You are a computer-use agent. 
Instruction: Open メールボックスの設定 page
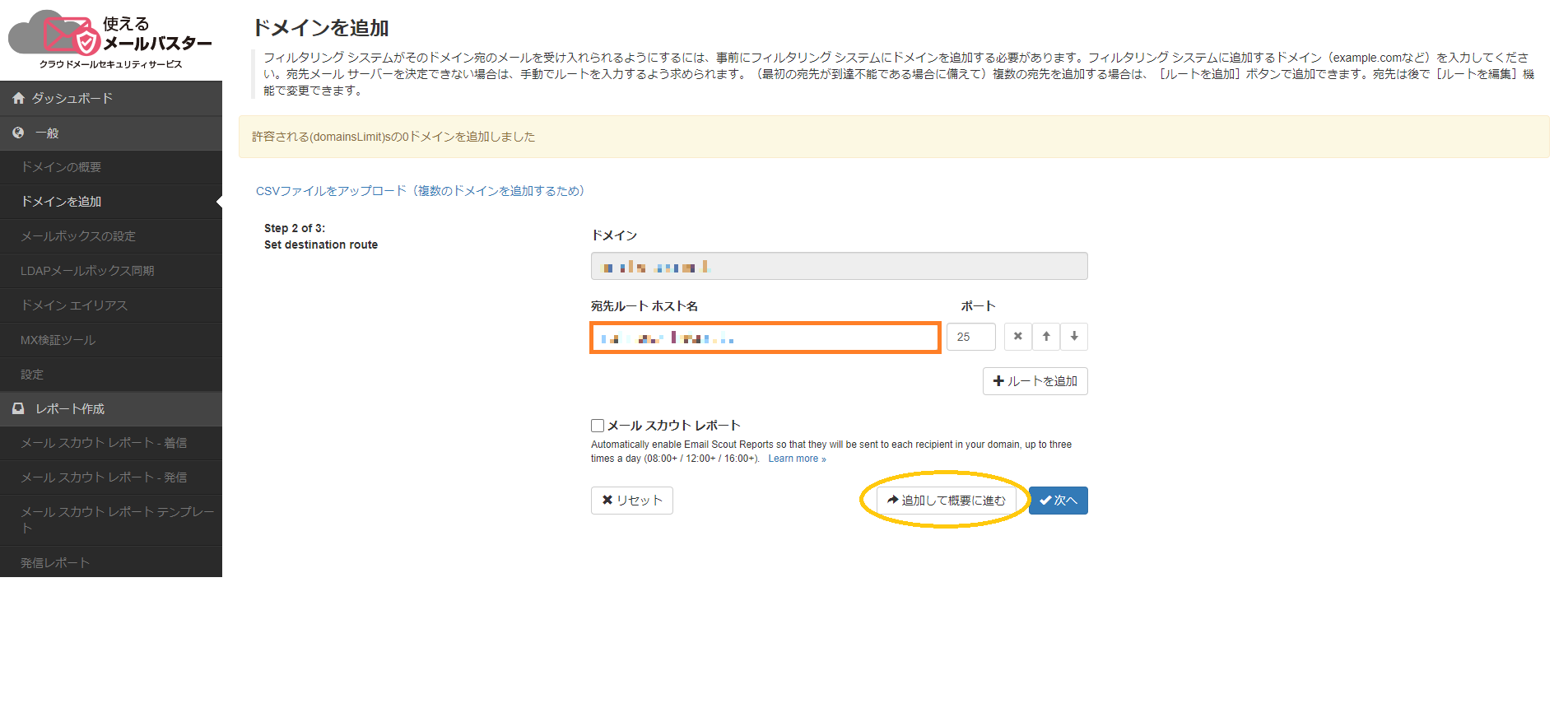click(x=111, y=236)
